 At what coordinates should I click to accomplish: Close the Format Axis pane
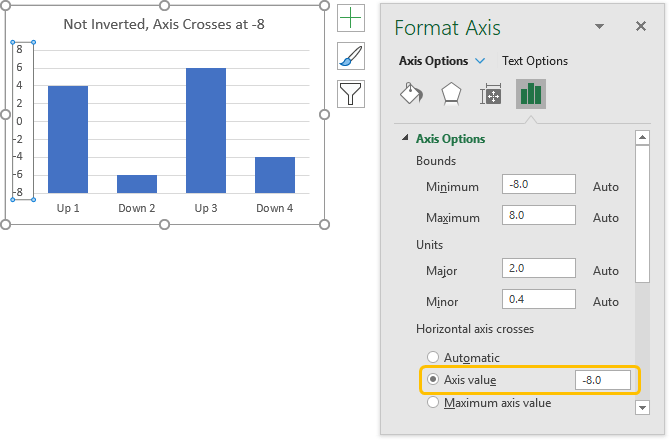point(641,27)
